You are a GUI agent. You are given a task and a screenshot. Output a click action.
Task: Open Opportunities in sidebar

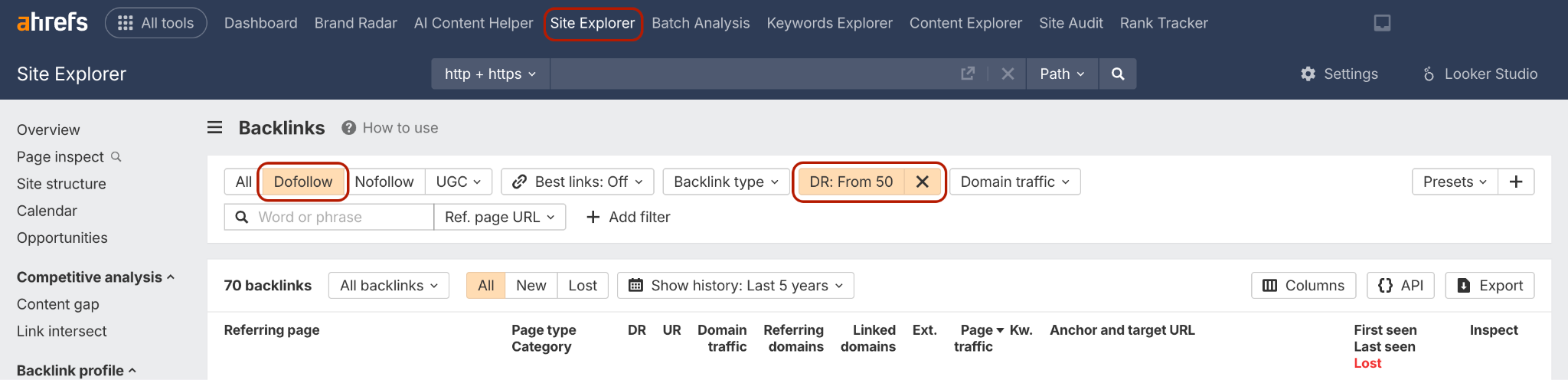click(62, 237)
